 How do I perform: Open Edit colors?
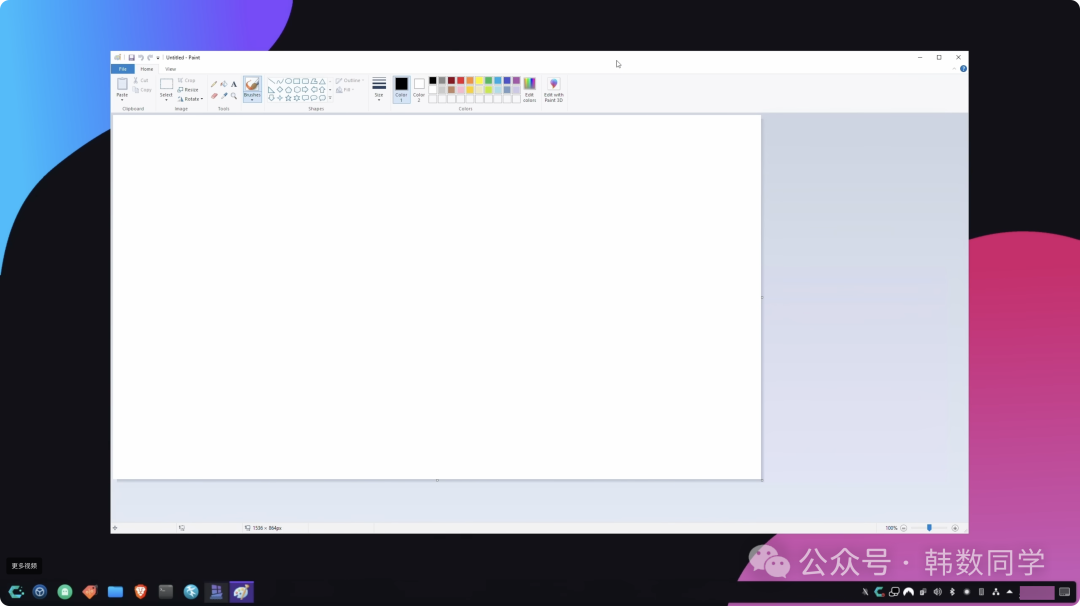(529, 90)
